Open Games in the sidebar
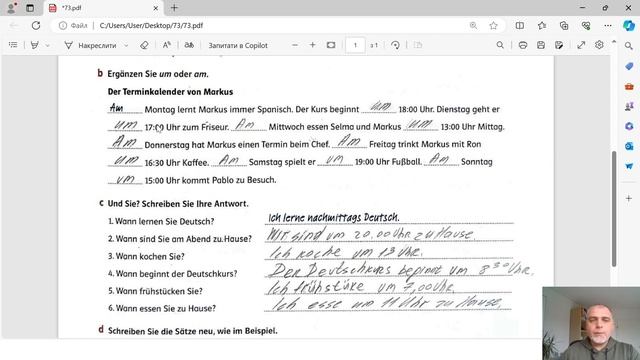Screen dimensions: 640x360 pos(629,106)
